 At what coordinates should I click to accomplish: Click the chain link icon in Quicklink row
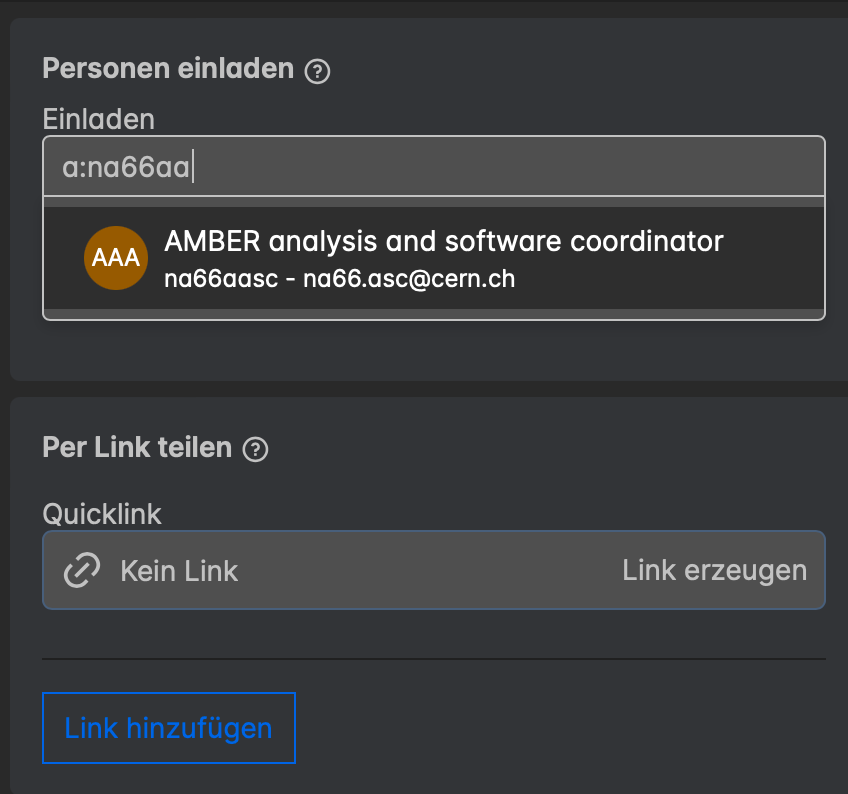(x=82, y=571)
